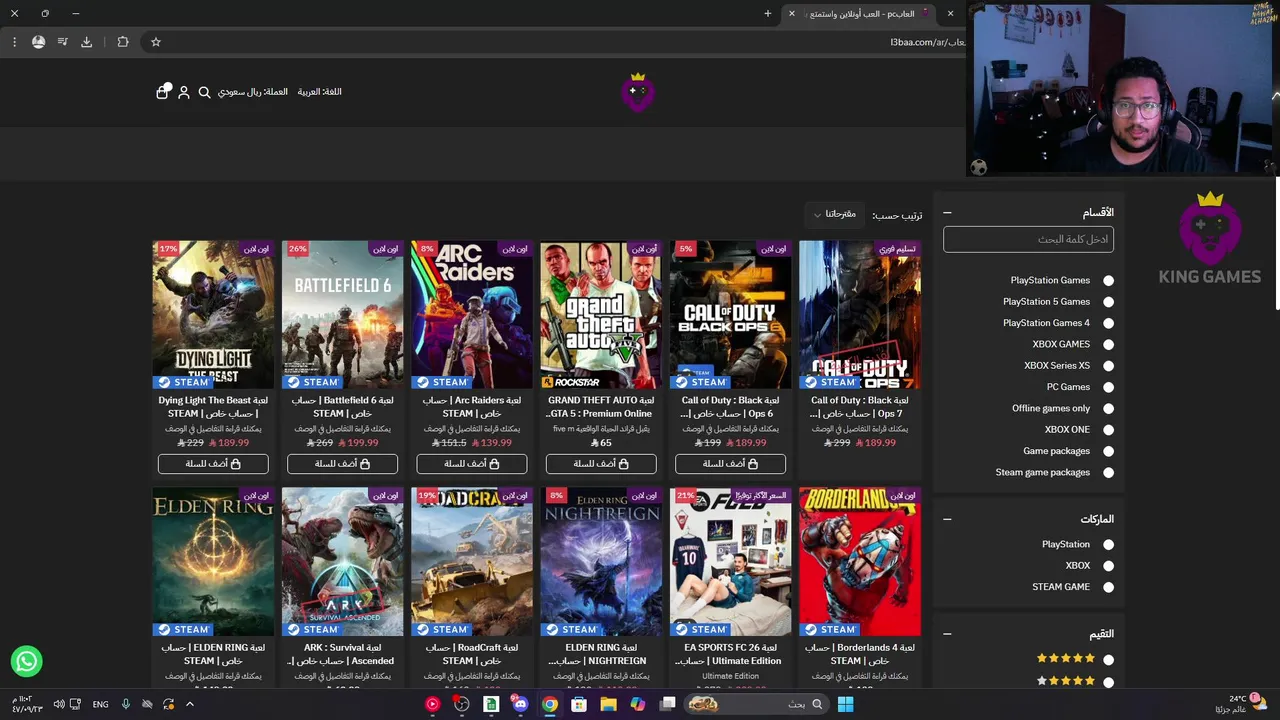
Task: Open the ARK Survival Ascended cover image
Action: coord(342,561)
